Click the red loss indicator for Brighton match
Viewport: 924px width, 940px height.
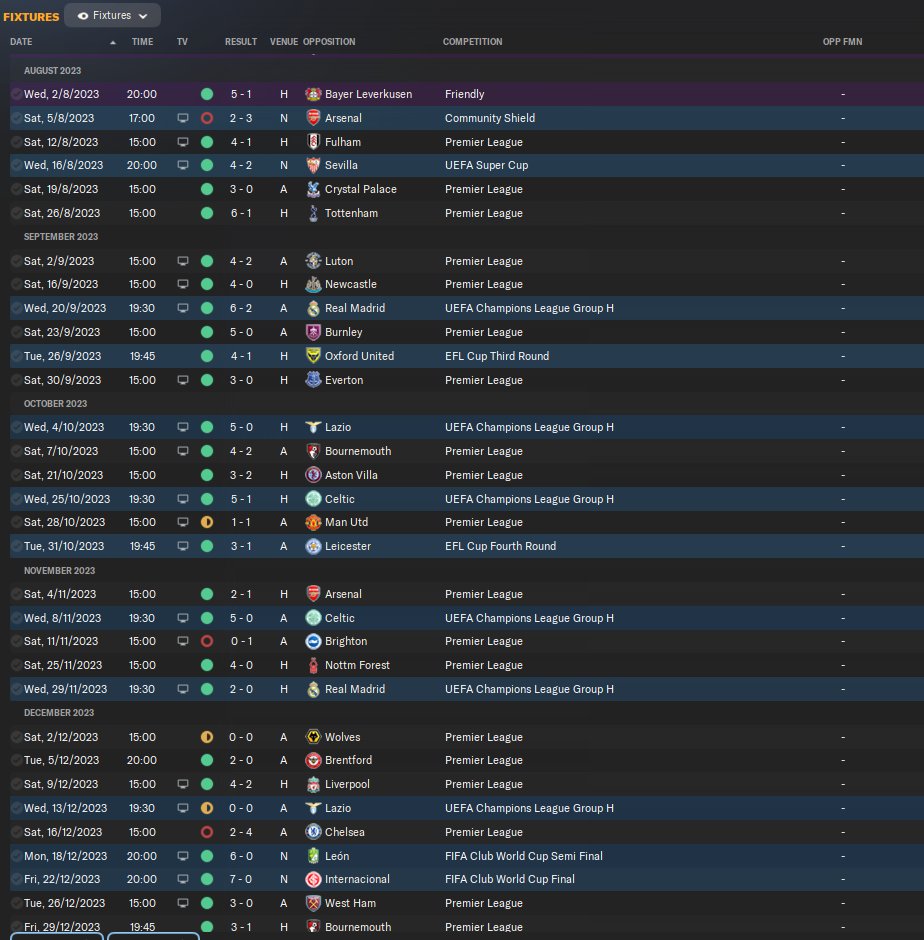coord(207,641)
